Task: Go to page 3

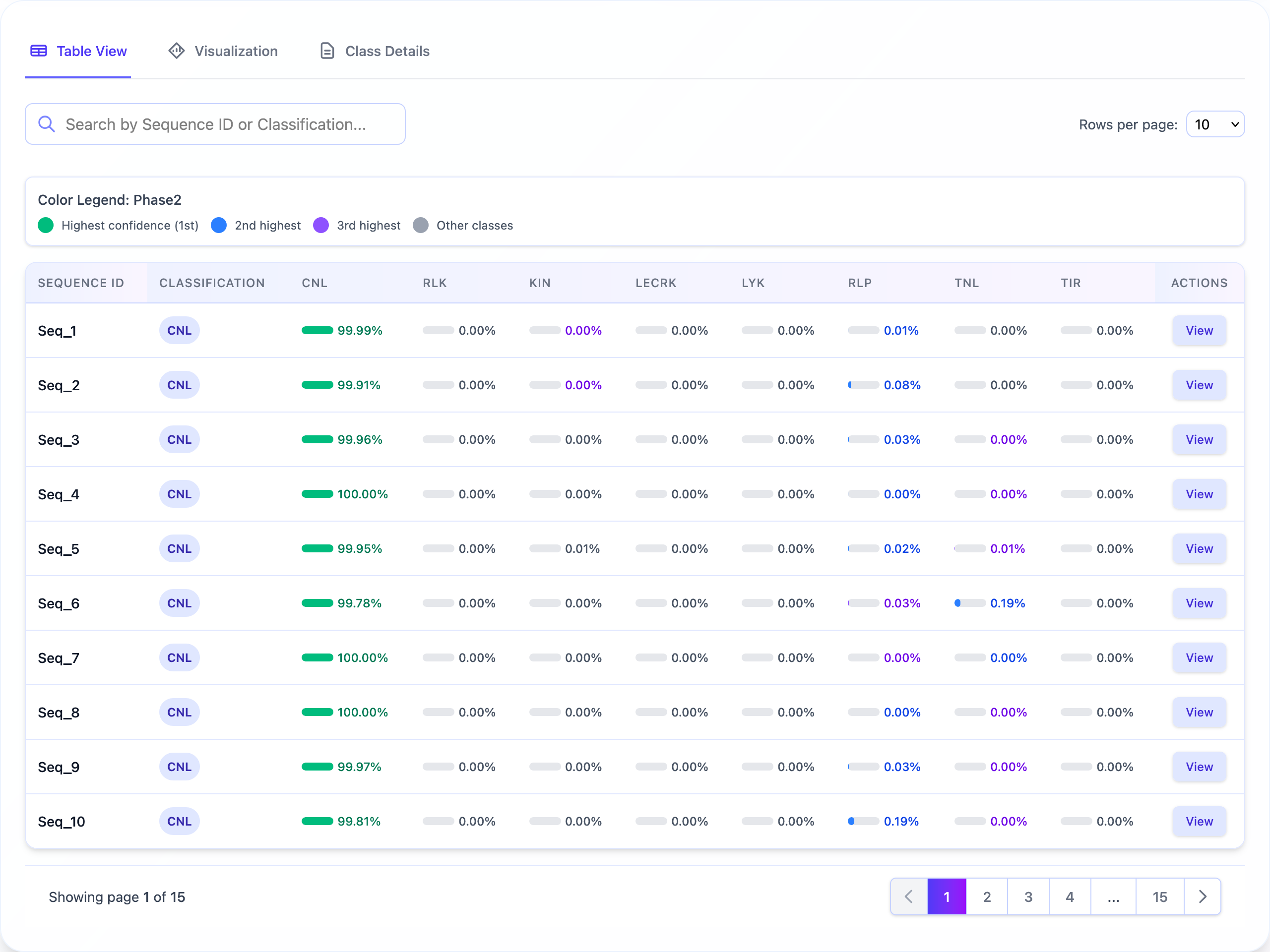Action: click(1028, 896)
